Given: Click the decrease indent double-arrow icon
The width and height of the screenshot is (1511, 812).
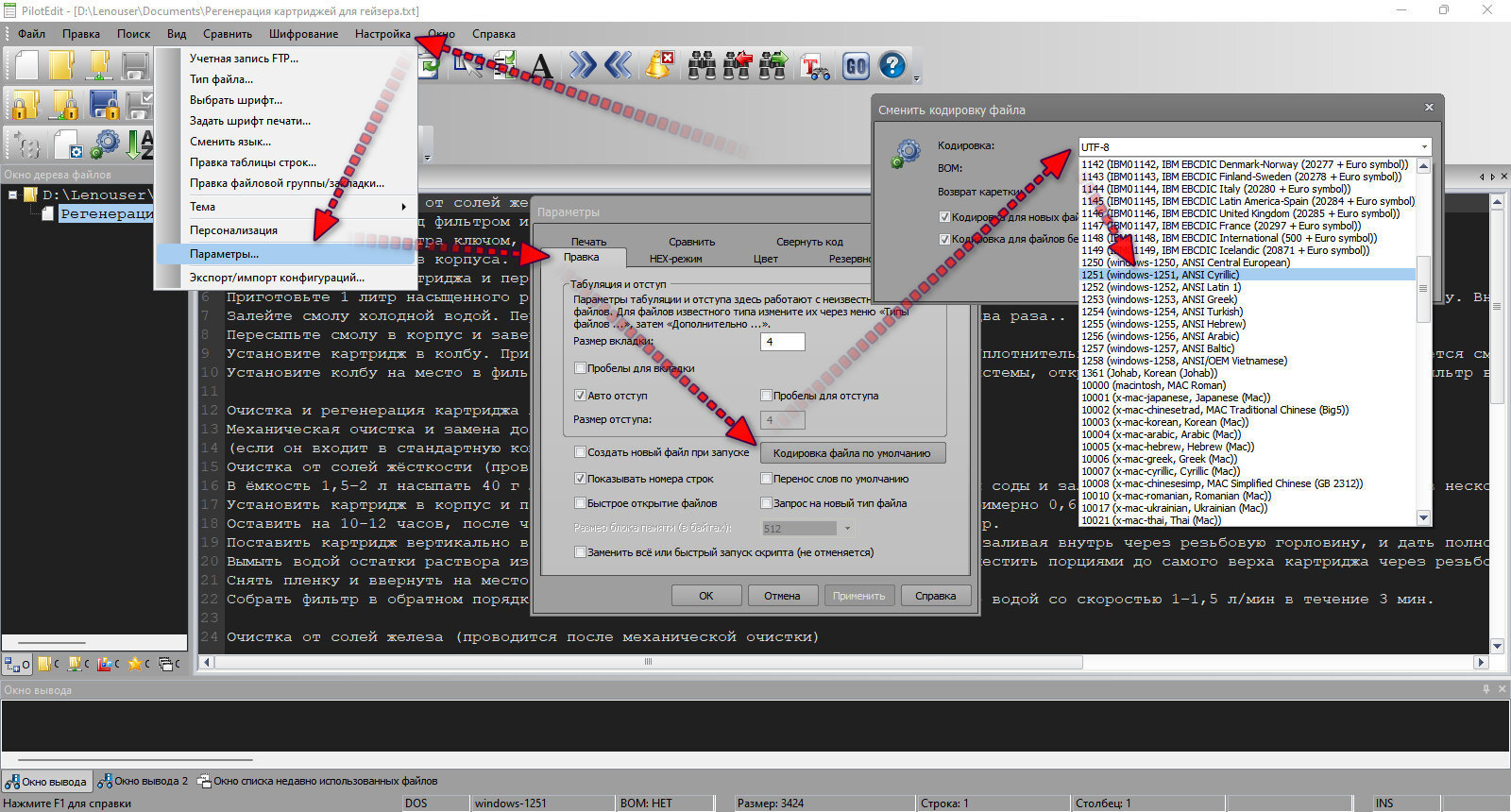Looking at the screenshot, I should coord(619,65).
